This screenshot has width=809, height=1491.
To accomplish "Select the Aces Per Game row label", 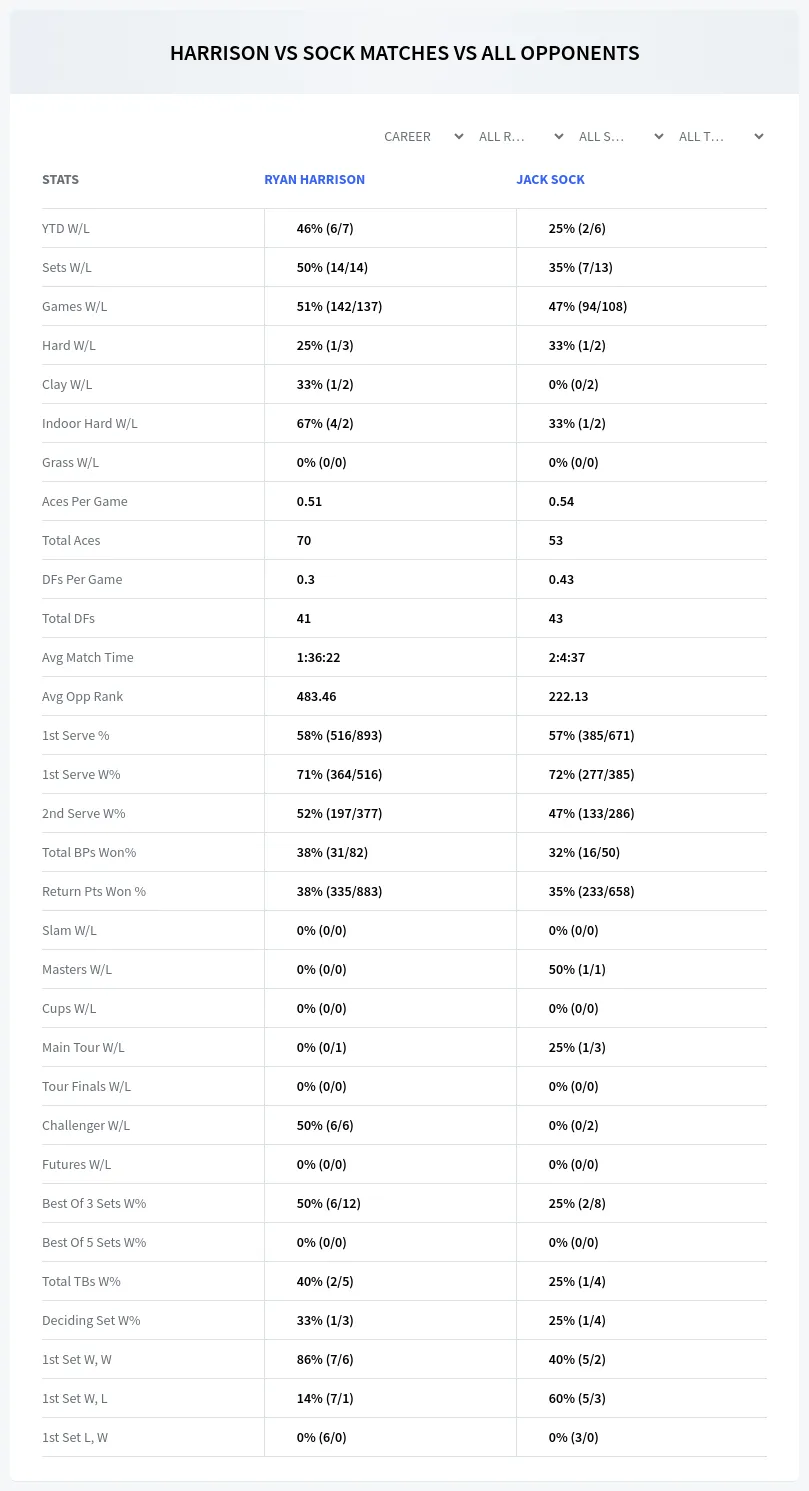I will pos(85,501).
